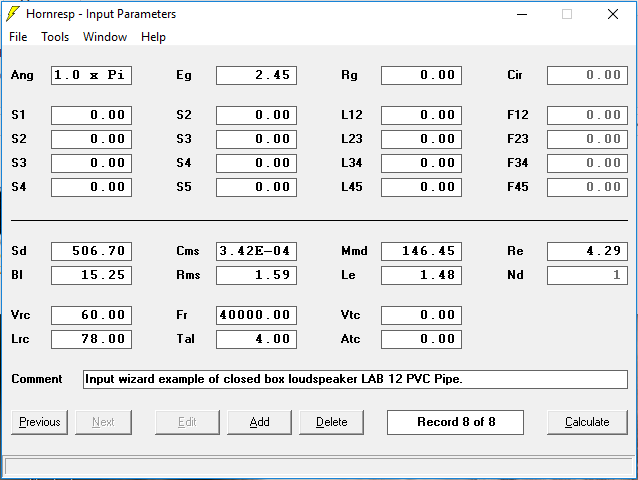Click the Re field showing 4.29
Screen dimensions: 638x480
pos(587,251)
